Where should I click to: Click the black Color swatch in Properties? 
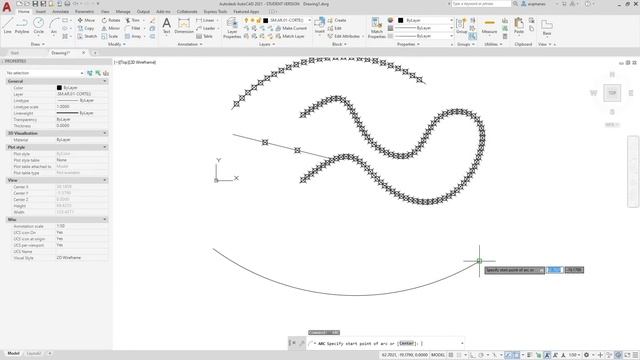coord(59,88)
